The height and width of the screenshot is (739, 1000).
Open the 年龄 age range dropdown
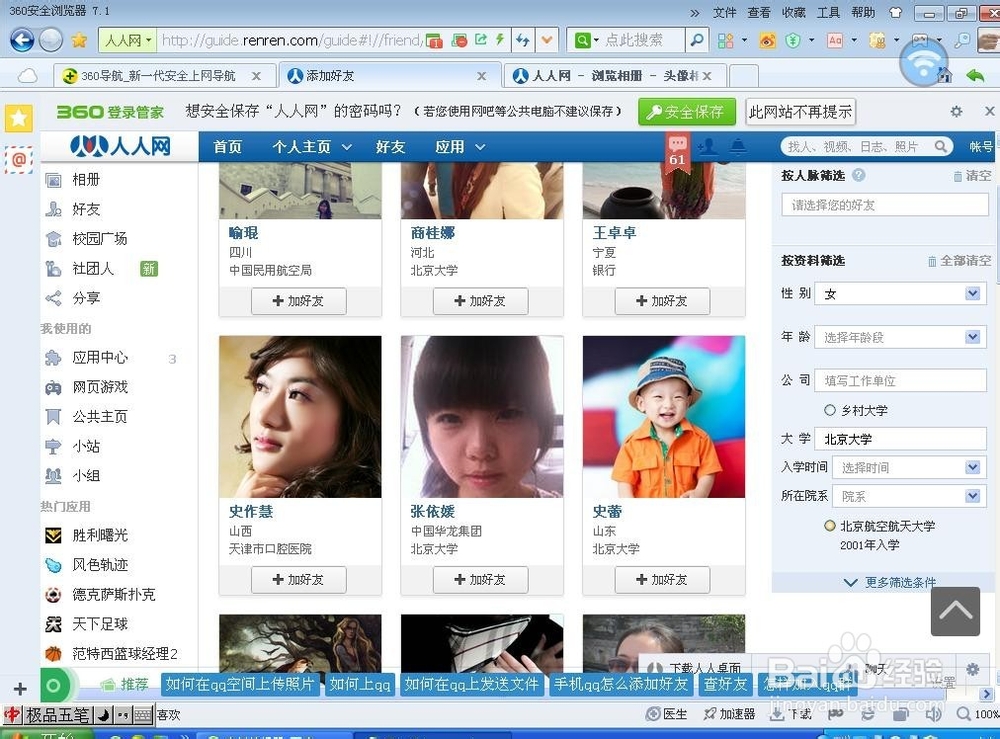[900, 337]
